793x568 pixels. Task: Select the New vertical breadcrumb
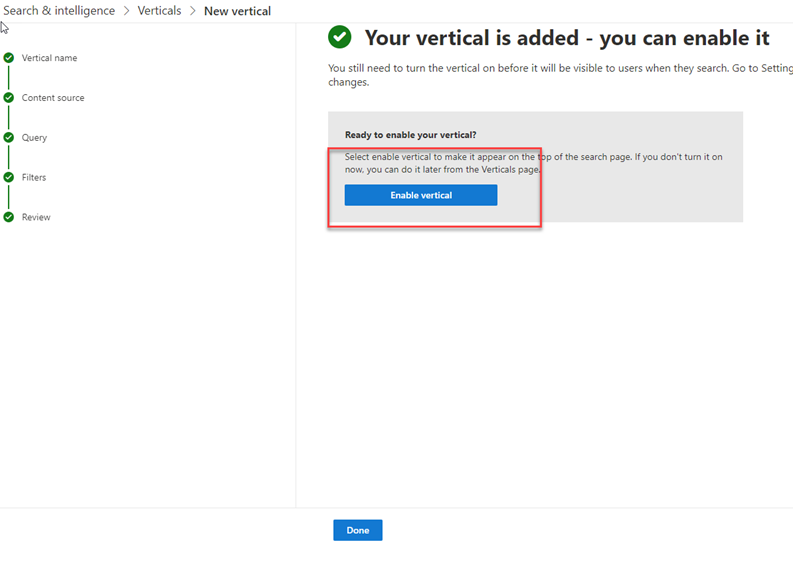pyautogui.click(x=237, y=11)
